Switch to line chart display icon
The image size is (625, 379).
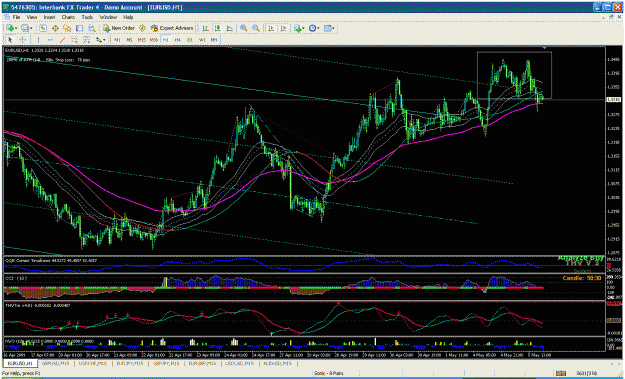click(x=230, y=28)
